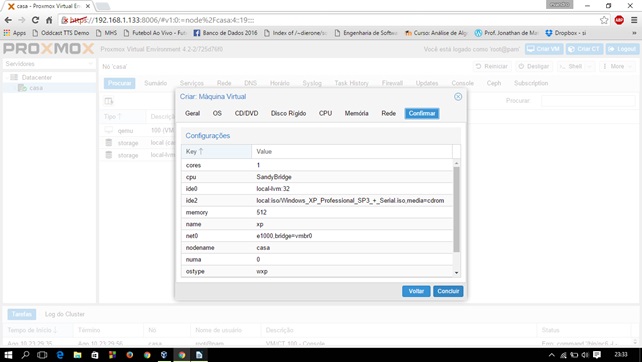
Task: Click the browser home icon
Action: (49, 20)
